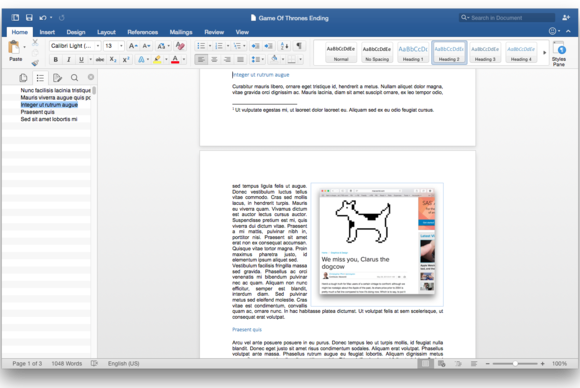Open the Paste options arrow
Screen dimensions: 580x388
coord(24,47)
